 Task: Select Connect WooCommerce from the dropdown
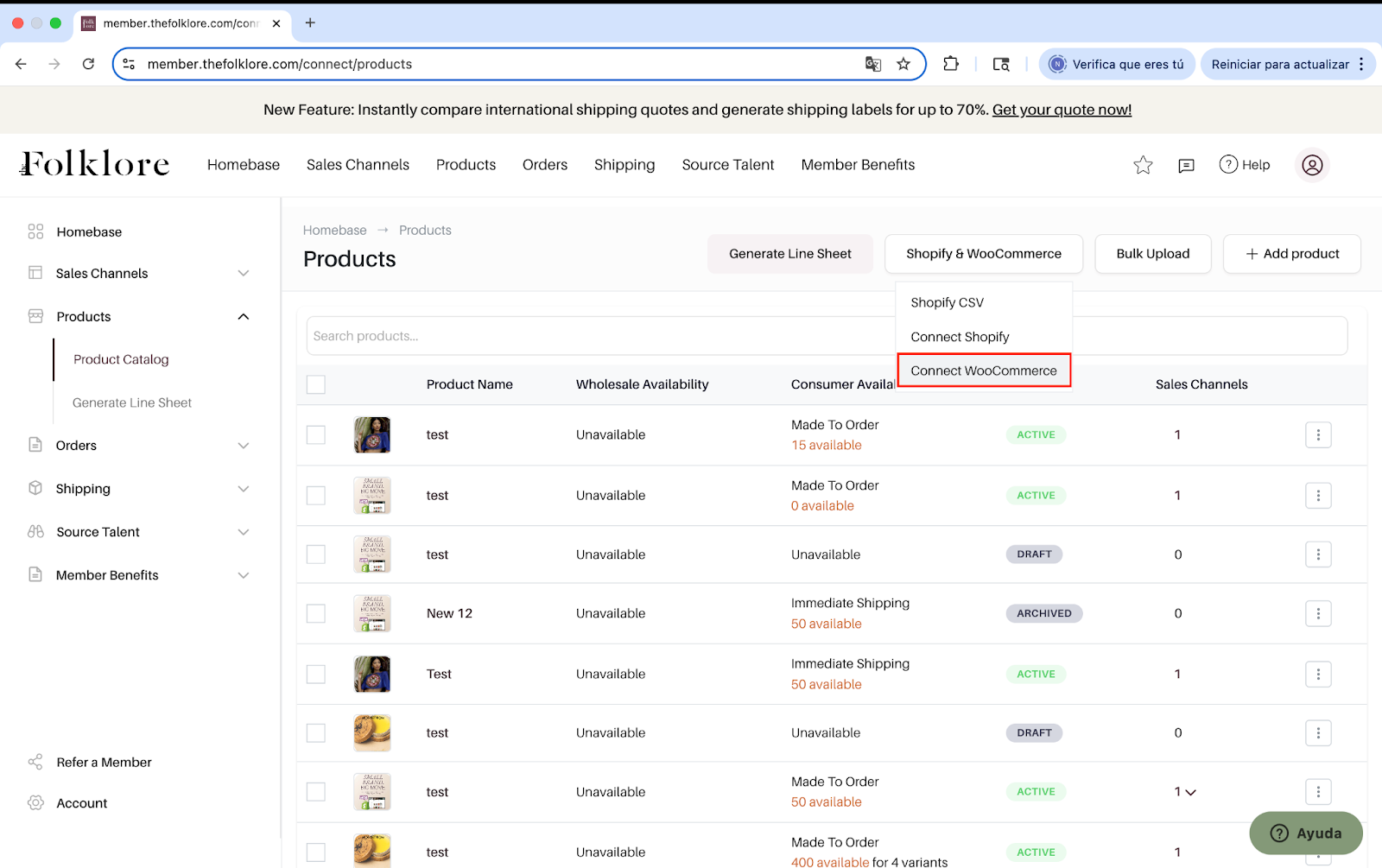click(983, 371)
